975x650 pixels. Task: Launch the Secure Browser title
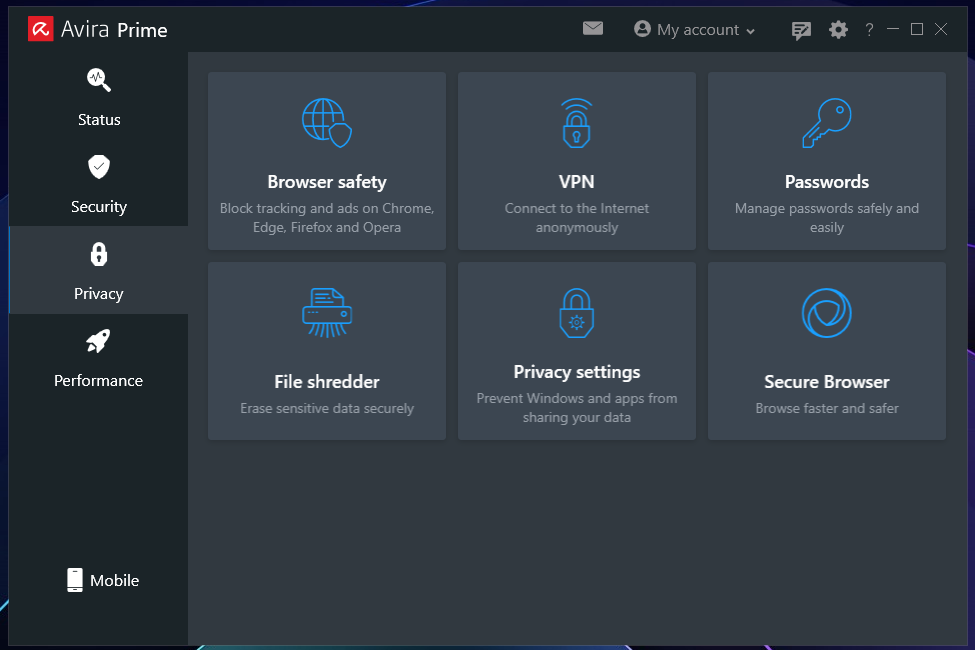(826, 381)
